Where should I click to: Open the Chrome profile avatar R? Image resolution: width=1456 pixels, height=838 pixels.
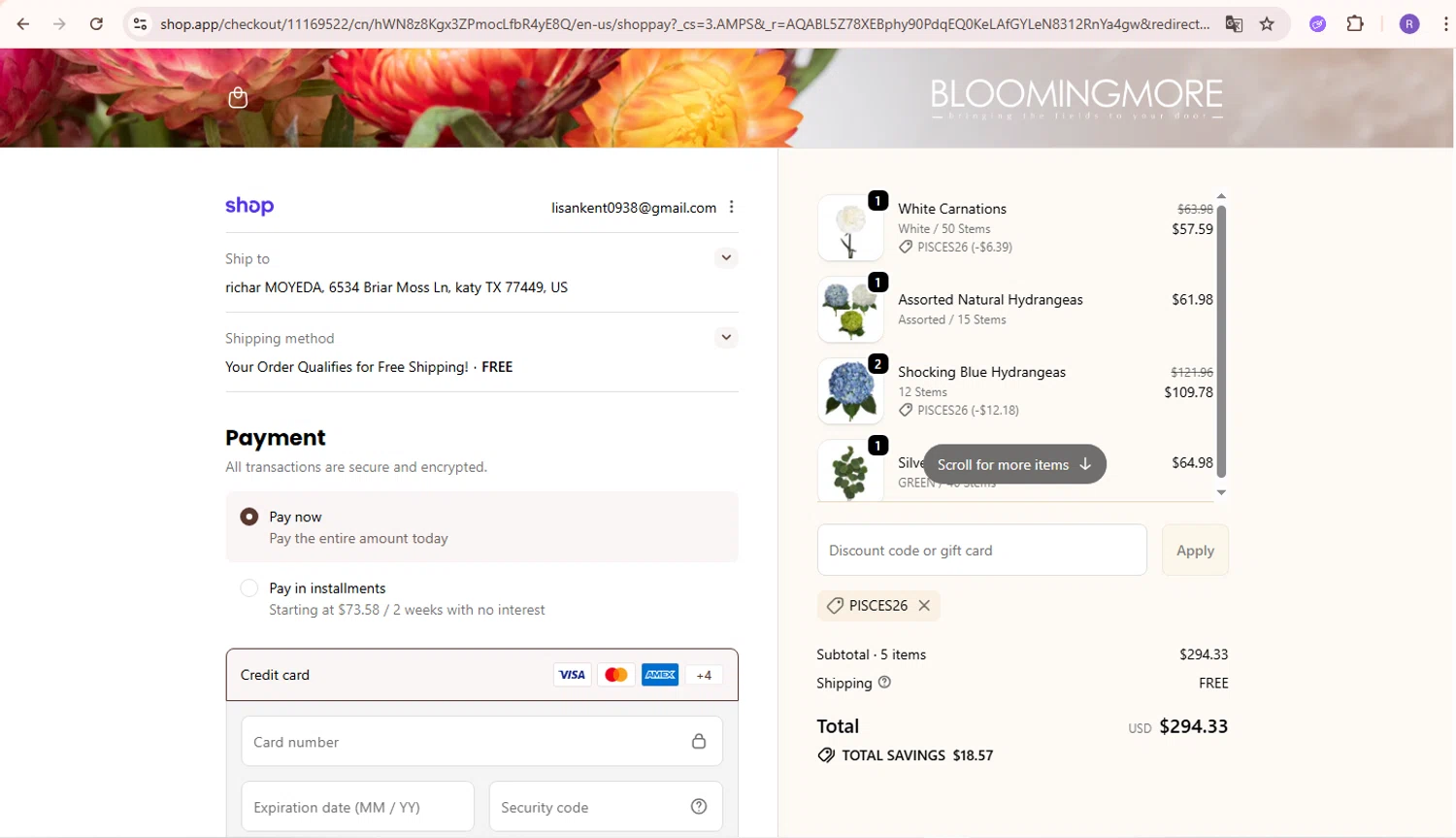[1409, 24]
